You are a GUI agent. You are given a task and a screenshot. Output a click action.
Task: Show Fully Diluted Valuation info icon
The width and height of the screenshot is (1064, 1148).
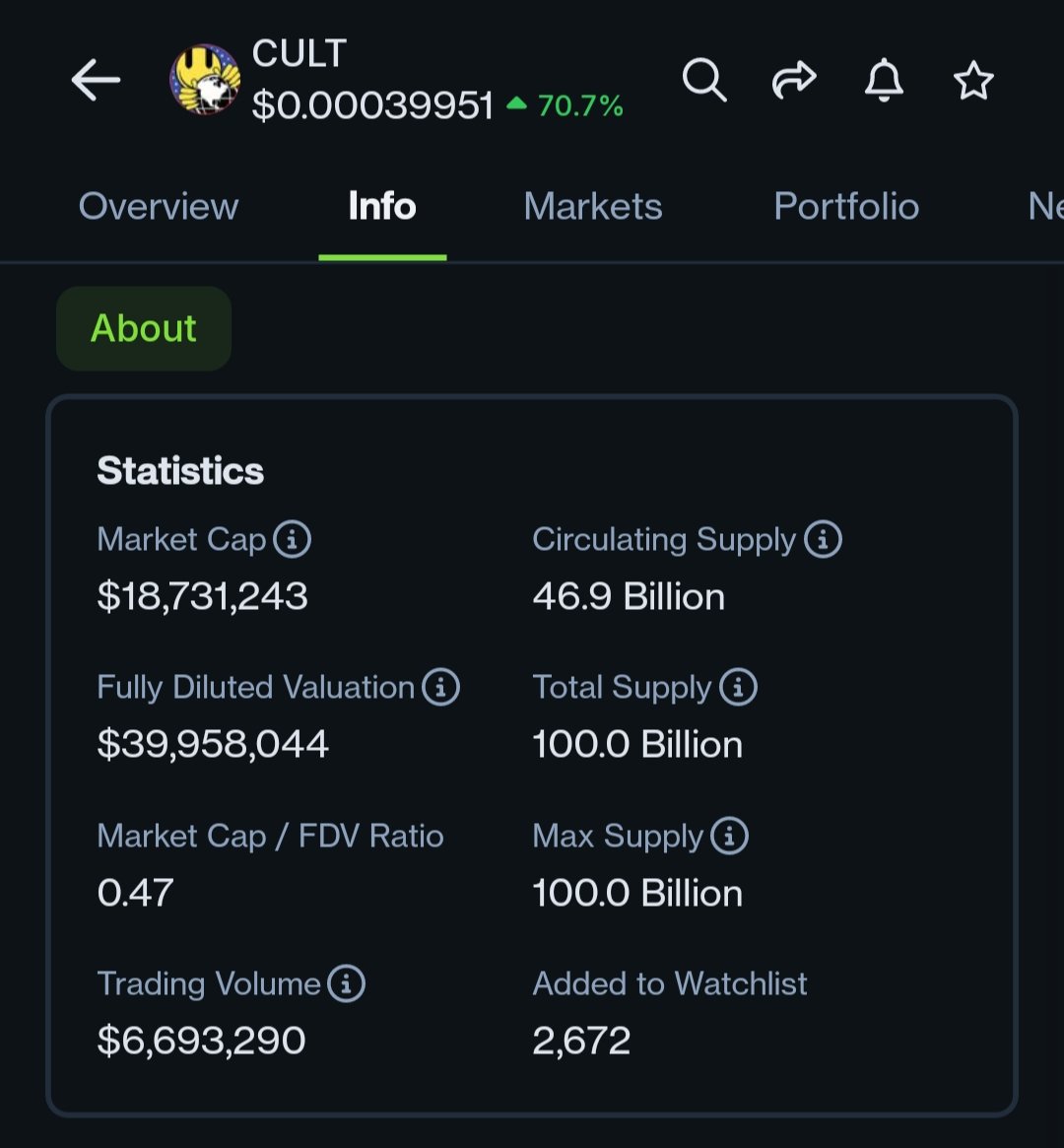coord(440,687)
